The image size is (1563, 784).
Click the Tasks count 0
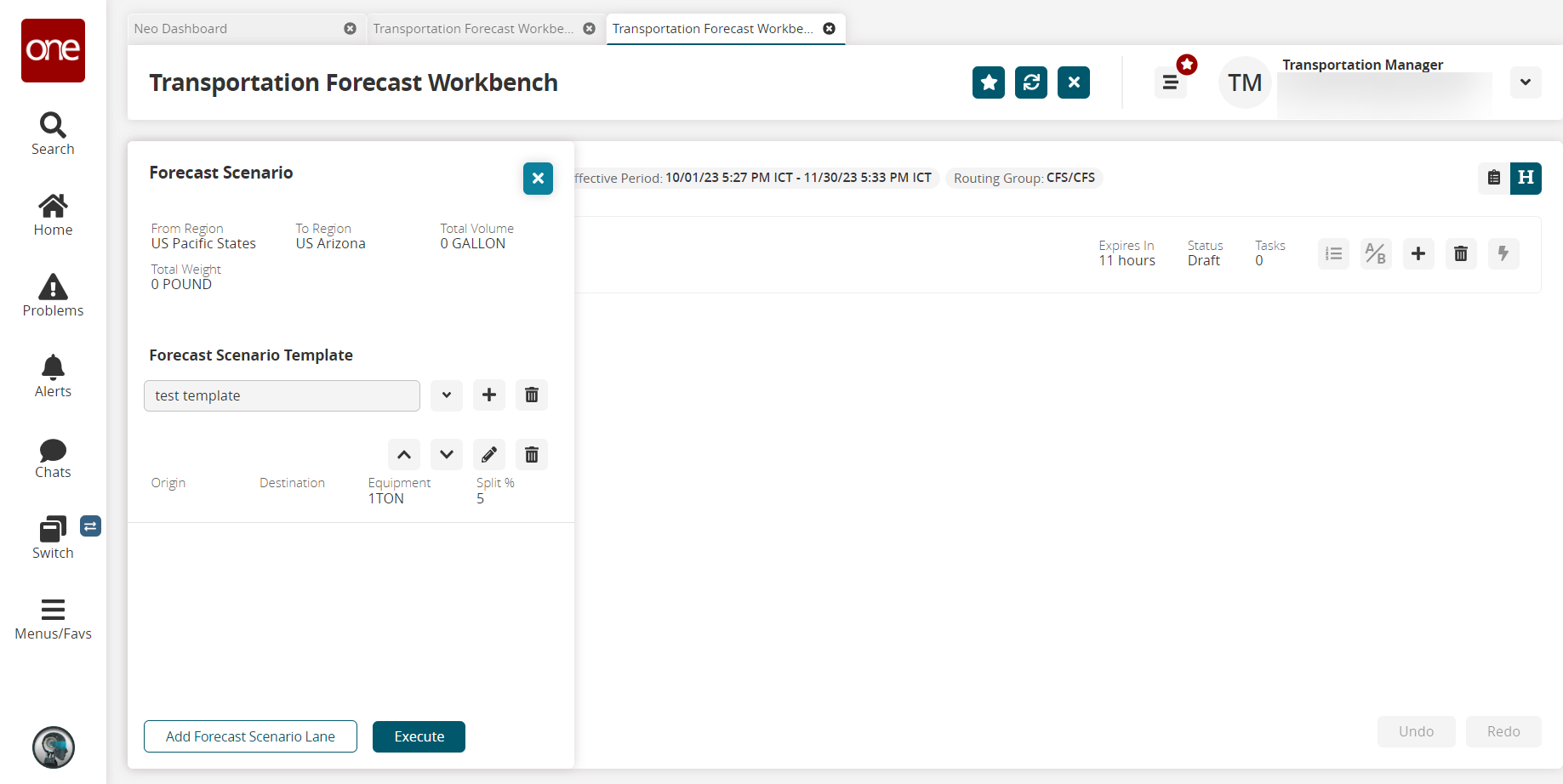(1259, 260)
